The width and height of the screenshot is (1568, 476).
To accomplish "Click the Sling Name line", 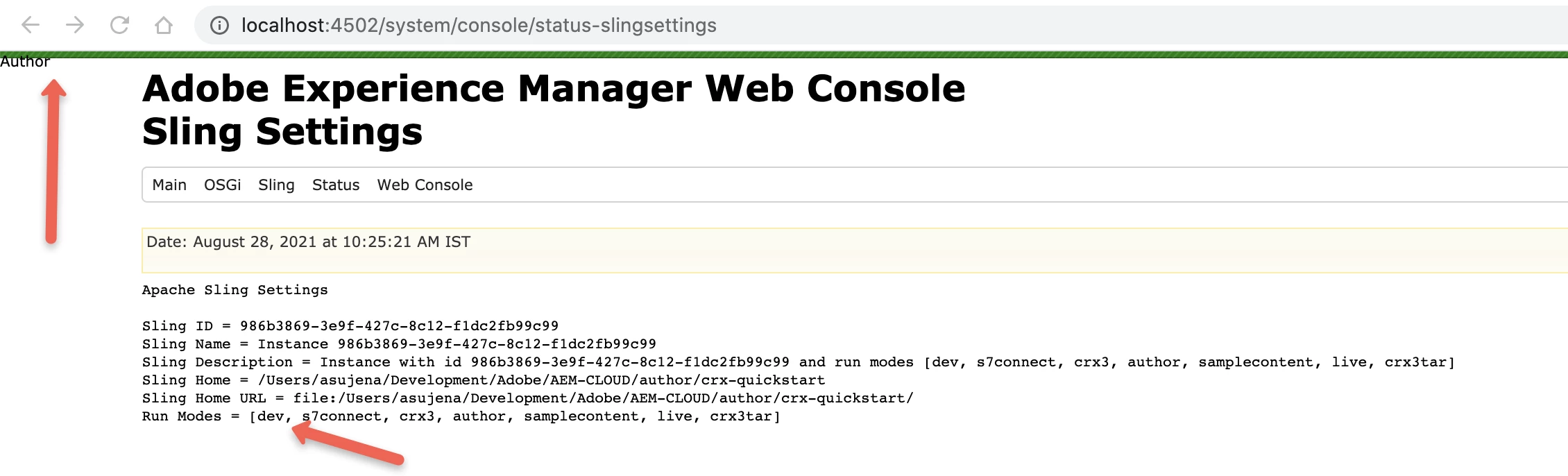I will coord(399,344).
